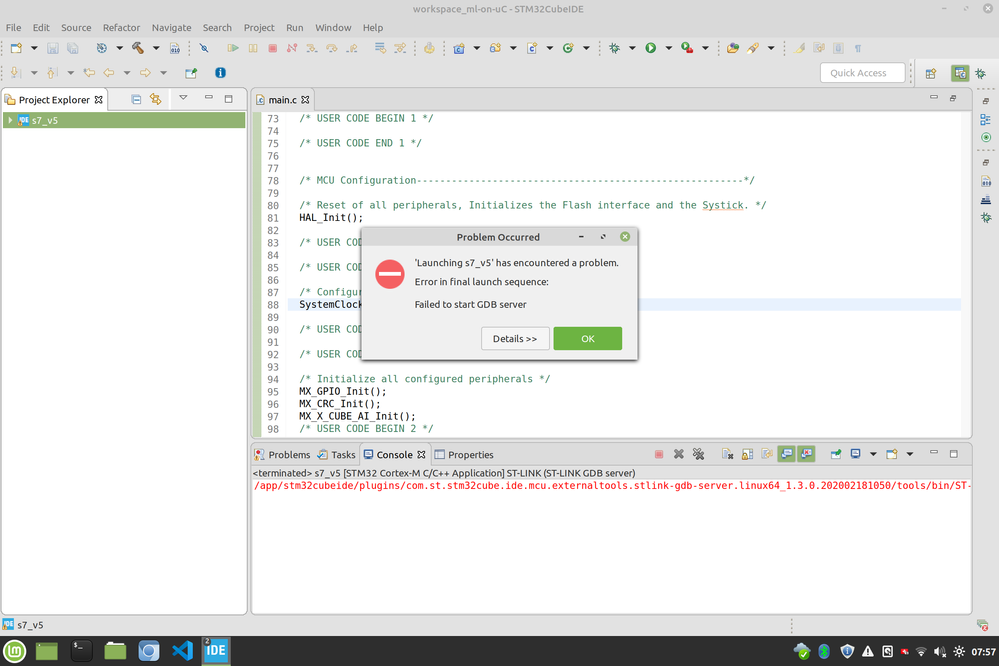Open the Refactor menu
The height and width of the screenshot is (666, 999).
tap(121, 28)
